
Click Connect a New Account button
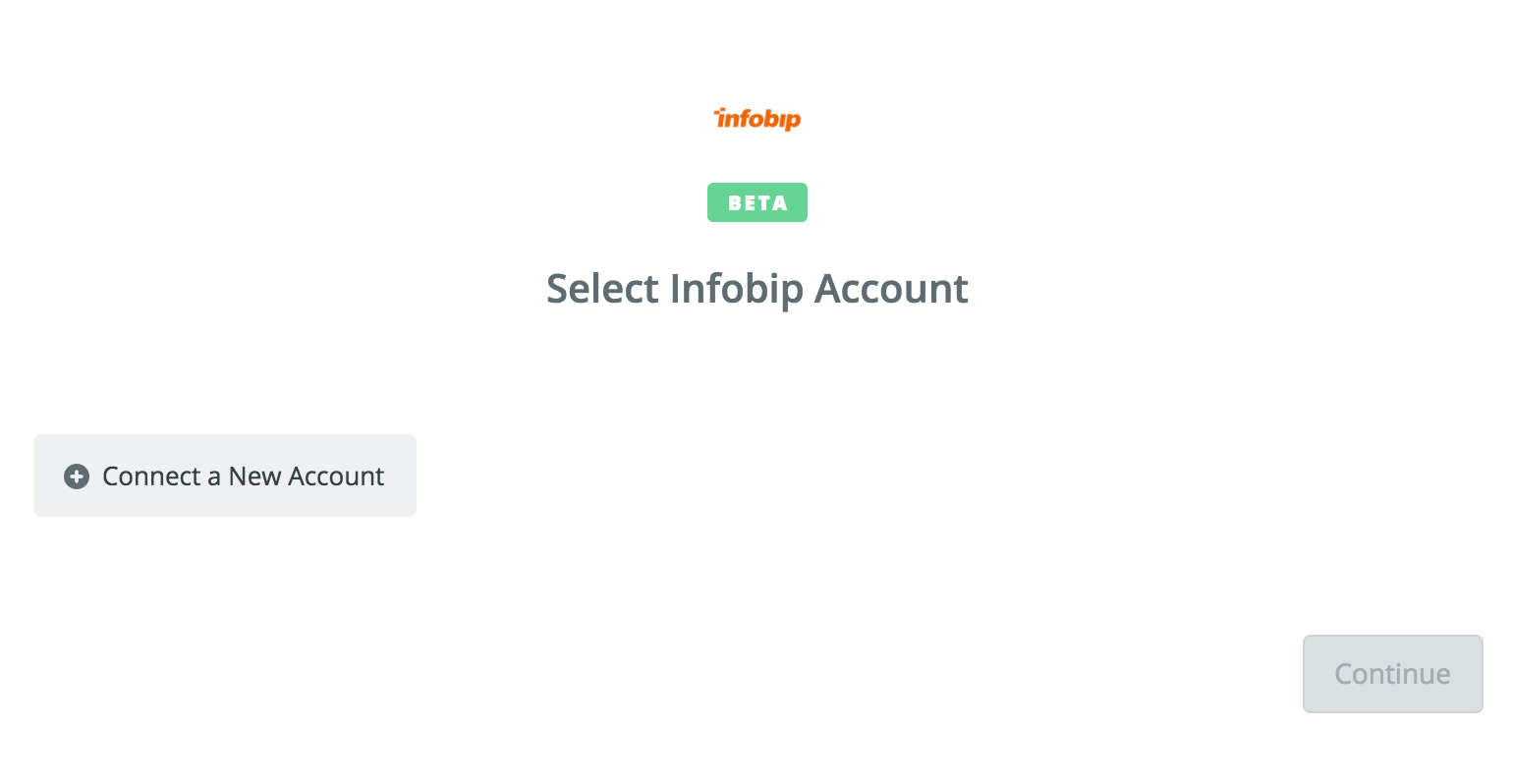[x=225, y=476]
